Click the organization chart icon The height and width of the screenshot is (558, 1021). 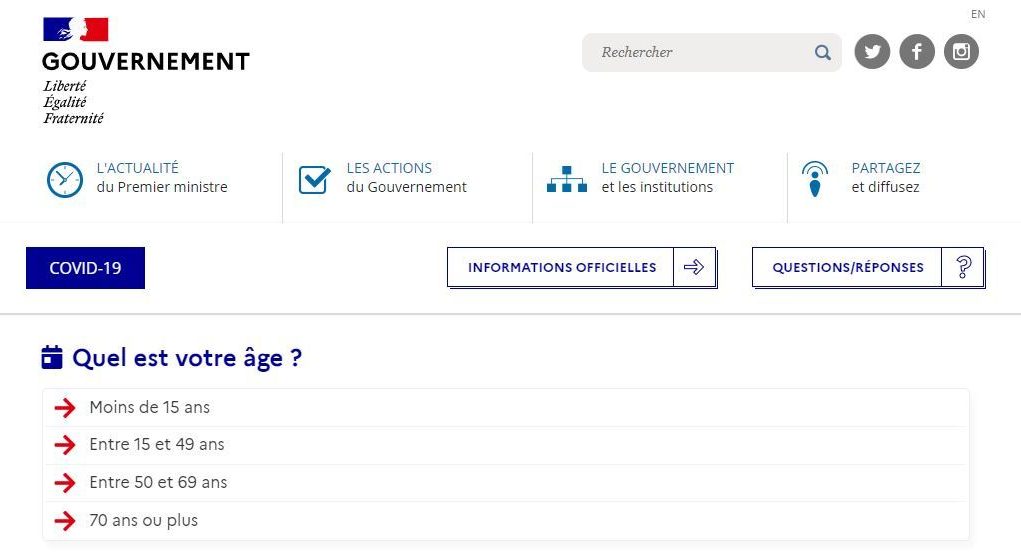click(567, 179)
